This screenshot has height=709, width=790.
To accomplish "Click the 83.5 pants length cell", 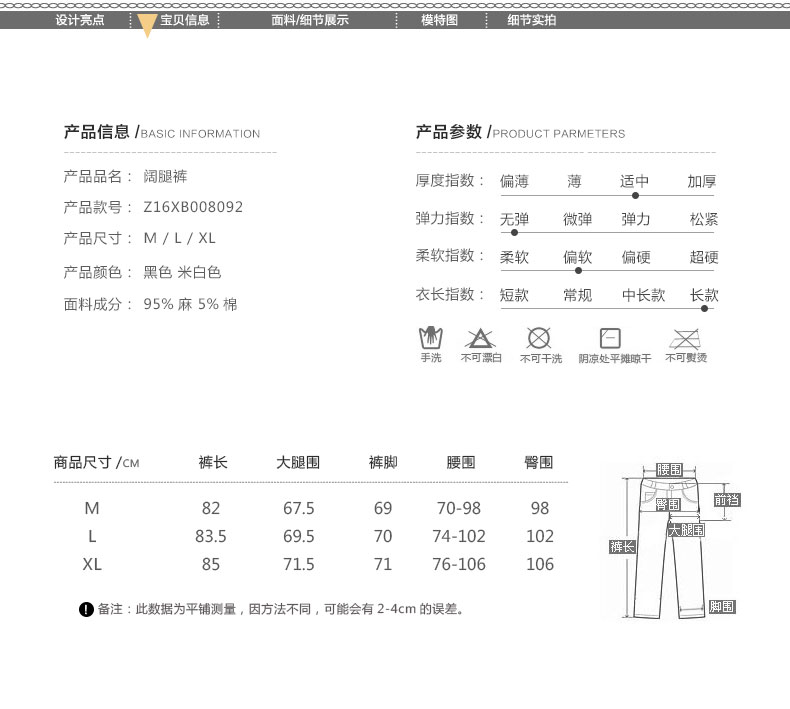I will pos(211,536).
